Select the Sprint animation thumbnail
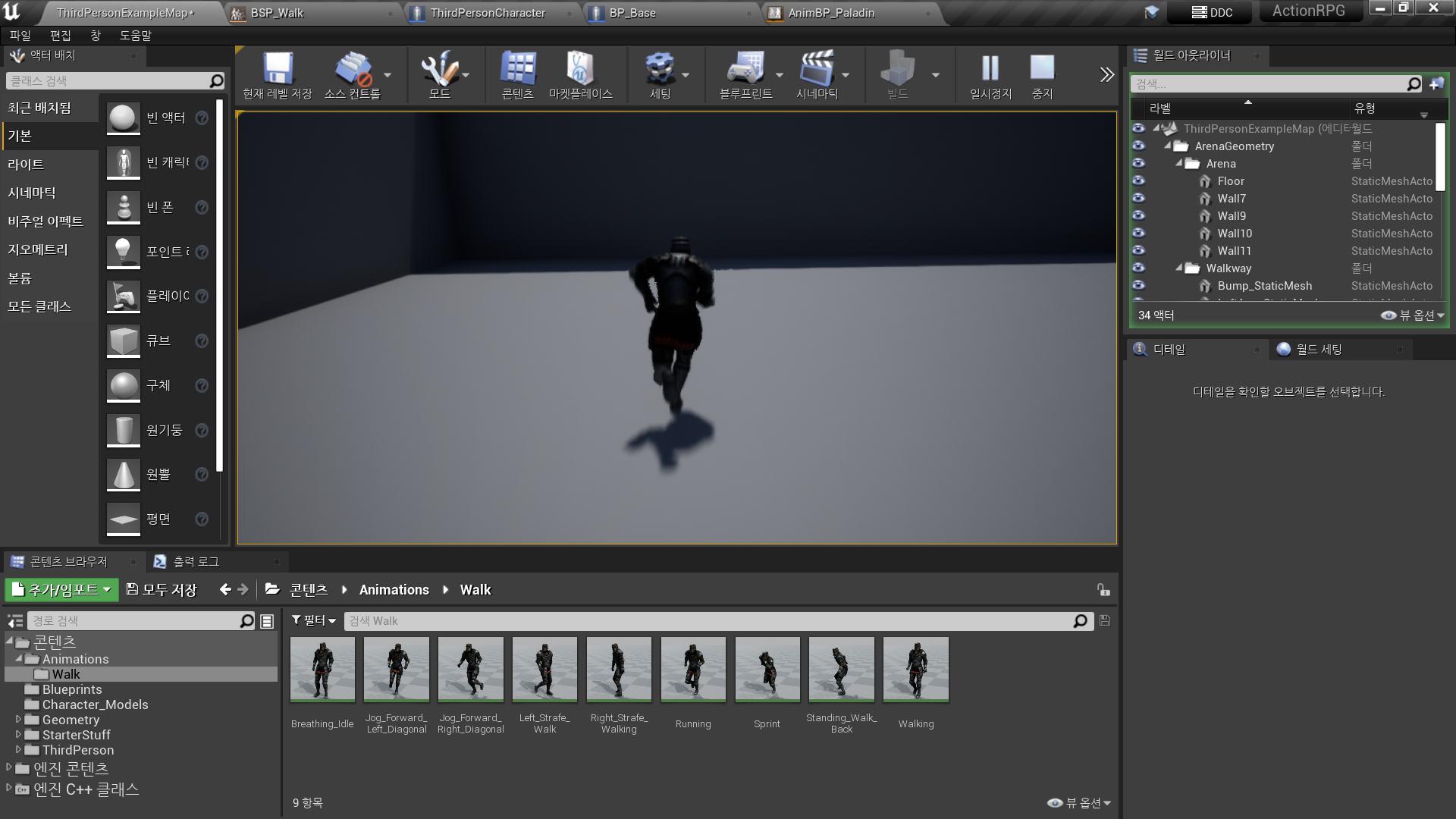Screen dimensions: 1456x819 pyautogui.click(x=767, y=670)
